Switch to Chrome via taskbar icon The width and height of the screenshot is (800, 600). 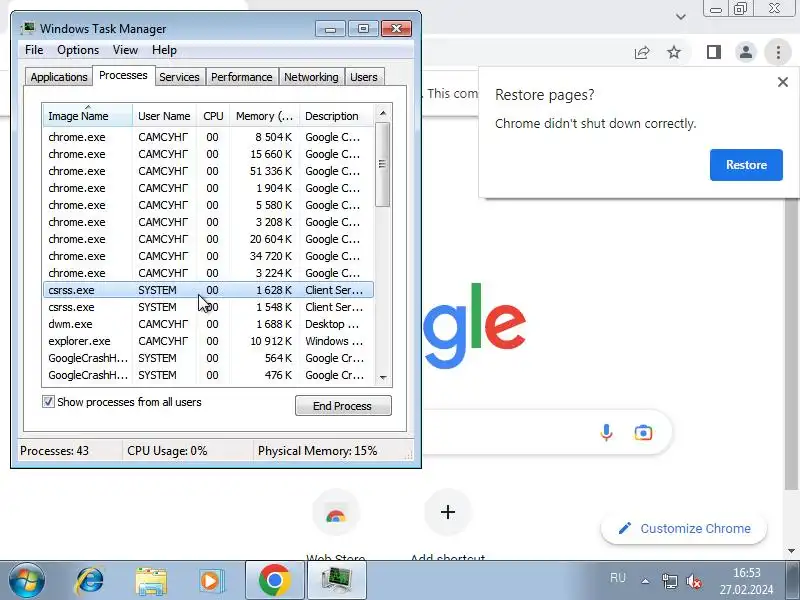(274, 580)
